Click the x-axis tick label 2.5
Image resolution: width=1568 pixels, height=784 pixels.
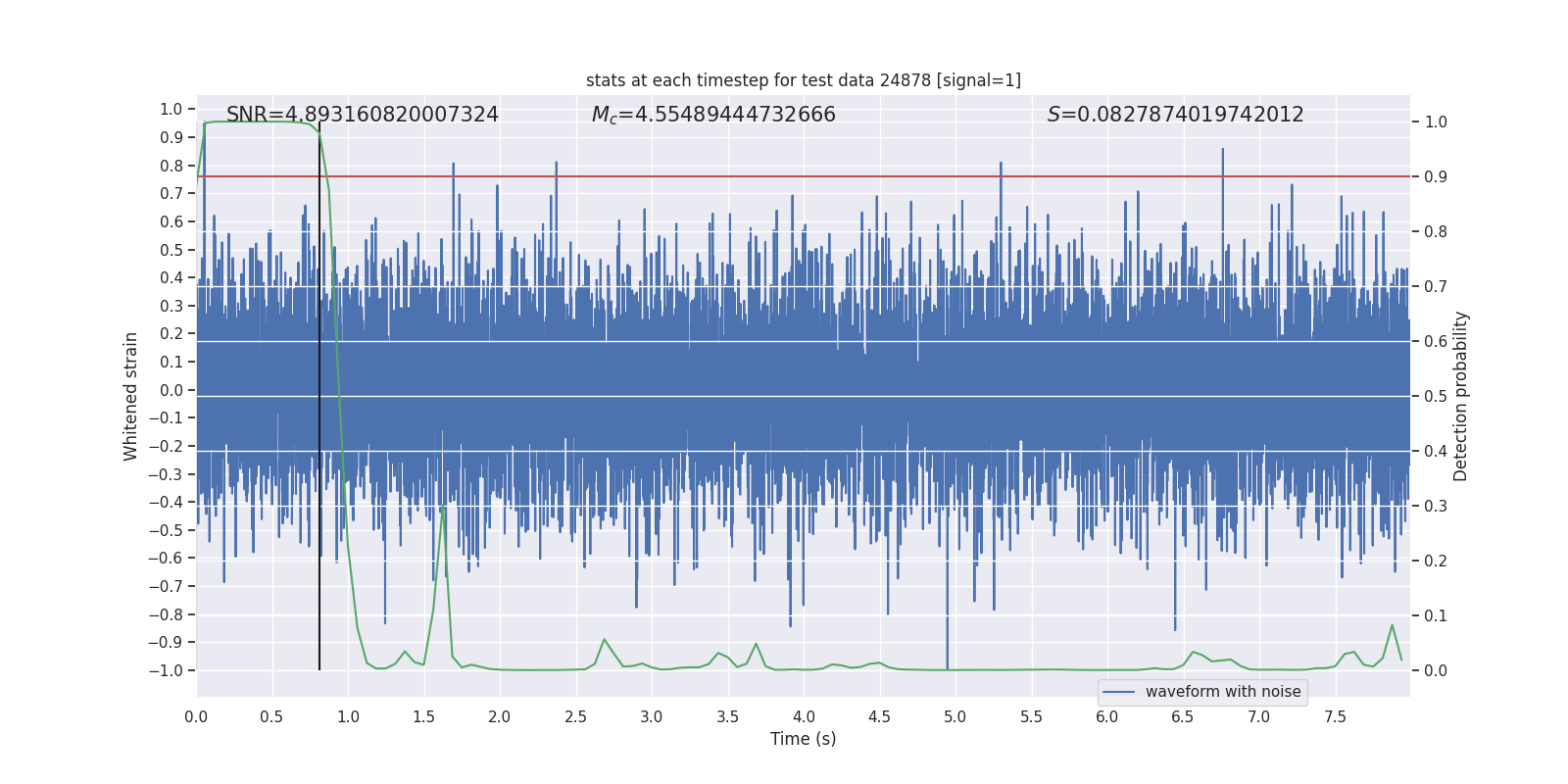point(575,717)
